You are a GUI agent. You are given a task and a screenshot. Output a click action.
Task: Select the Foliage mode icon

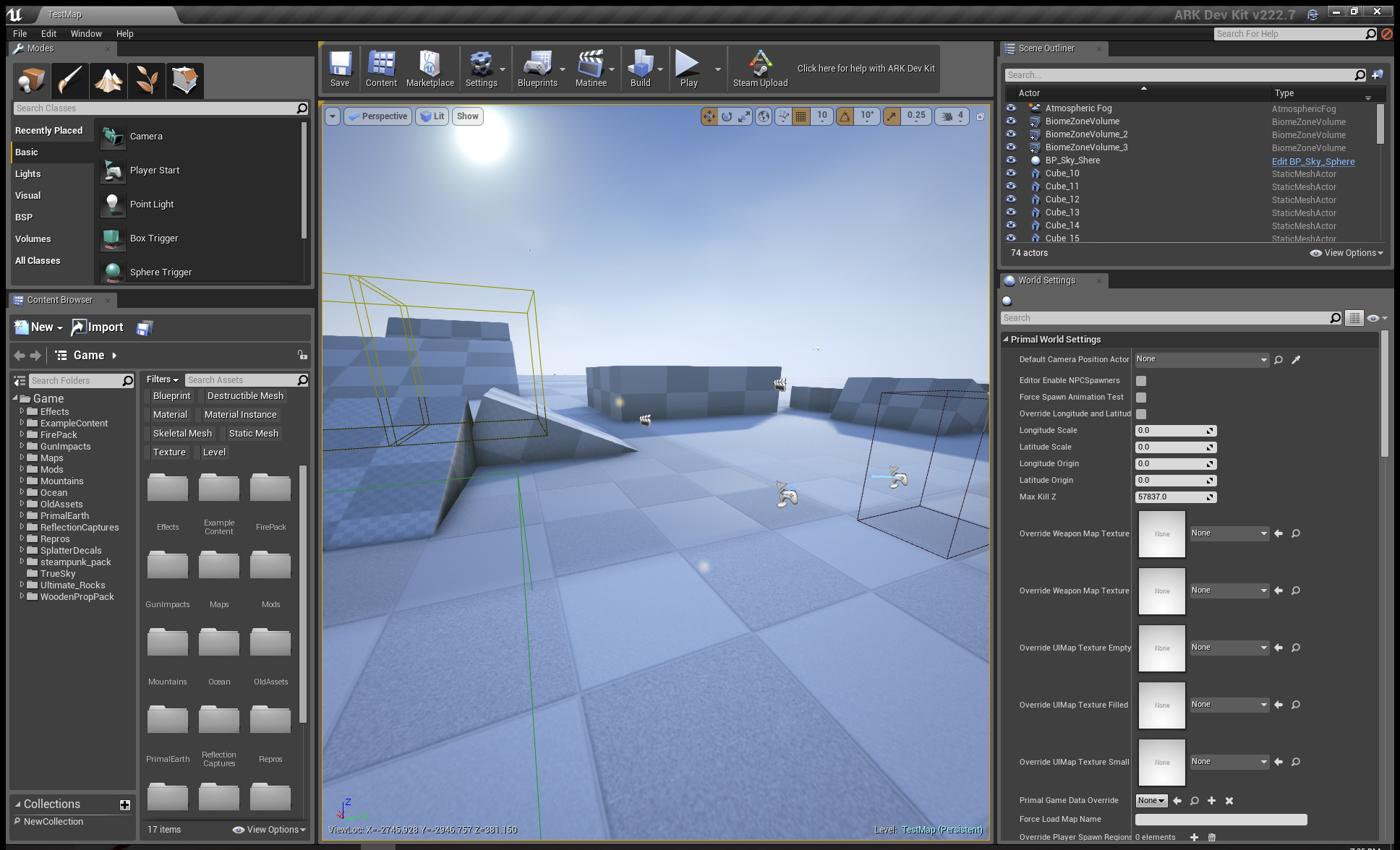click(147, 80)
